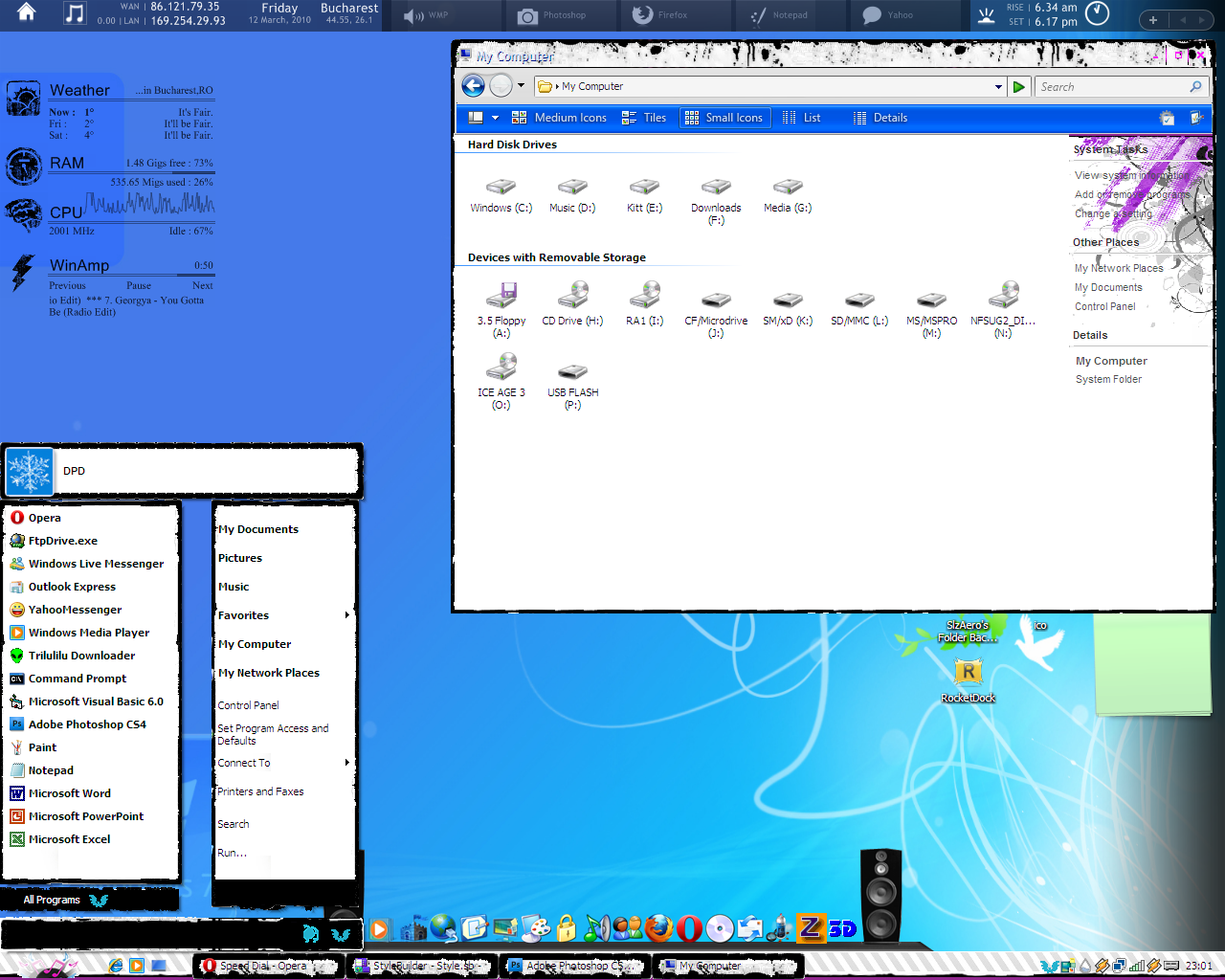Click My Network Places under Other Places
The width and height of the screenshot is (1225, 980).
tap(1119, 268)
